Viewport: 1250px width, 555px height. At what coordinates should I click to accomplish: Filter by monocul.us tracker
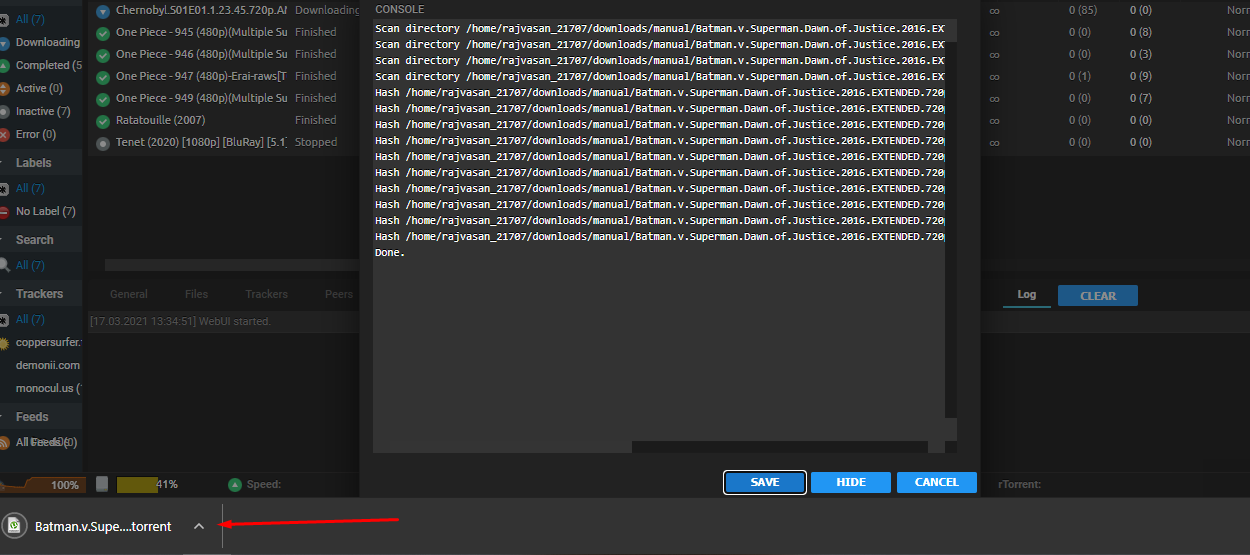tap(48, 389)
